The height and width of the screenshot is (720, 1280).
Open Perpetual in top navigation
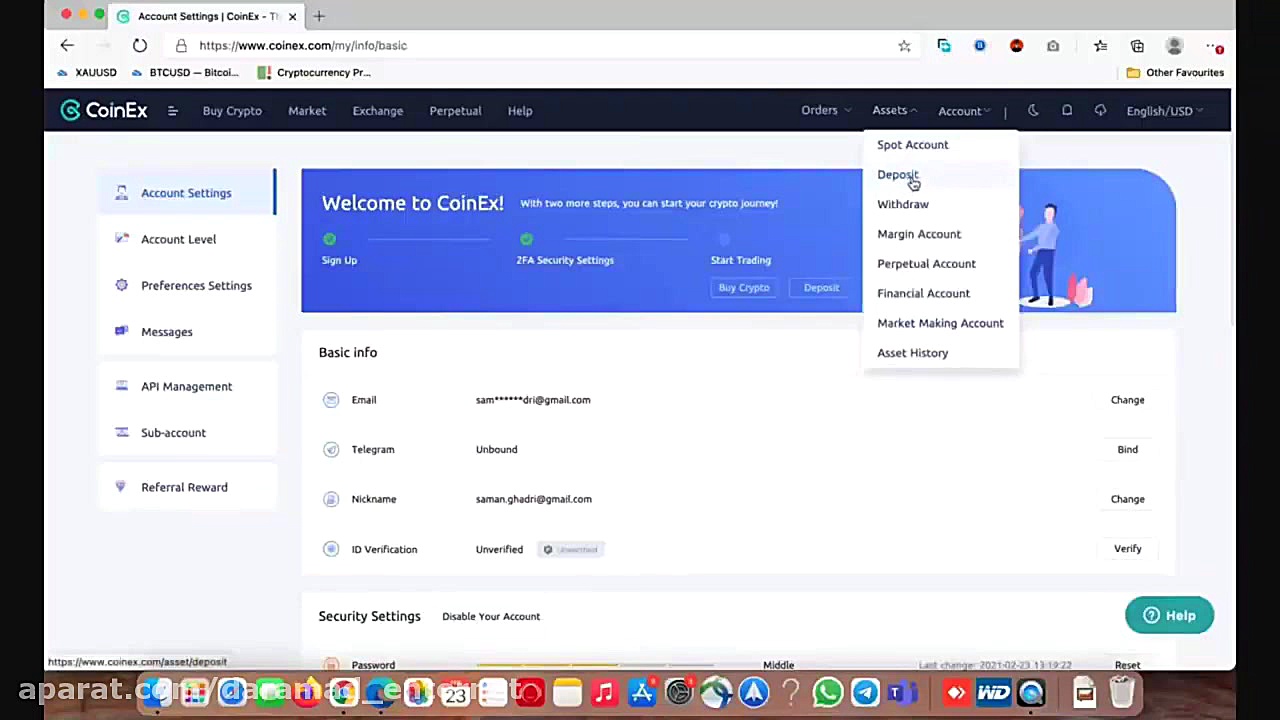pyautogui.click(x=455, y=111)
